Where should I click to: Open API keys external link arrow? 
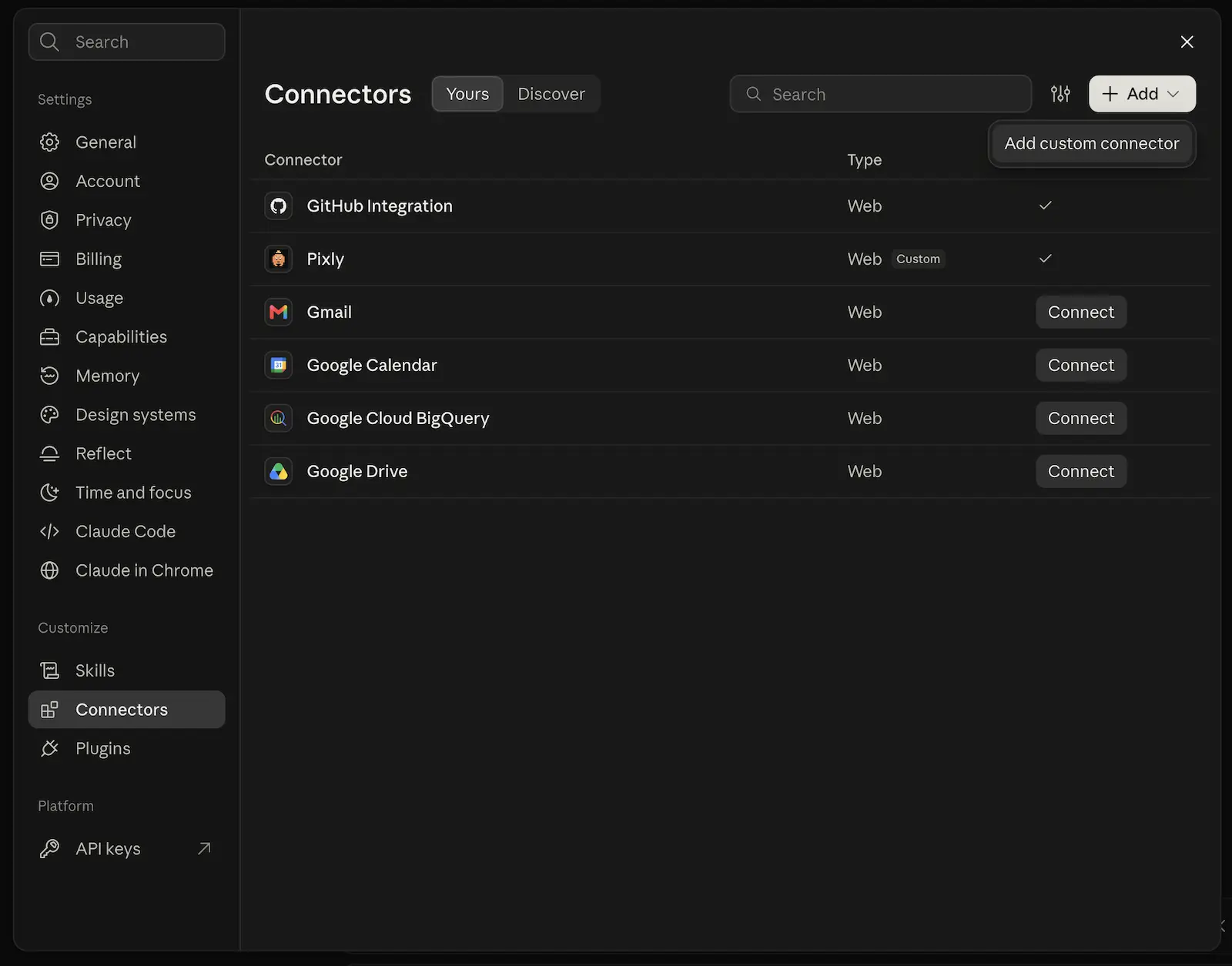click(204, 849)
